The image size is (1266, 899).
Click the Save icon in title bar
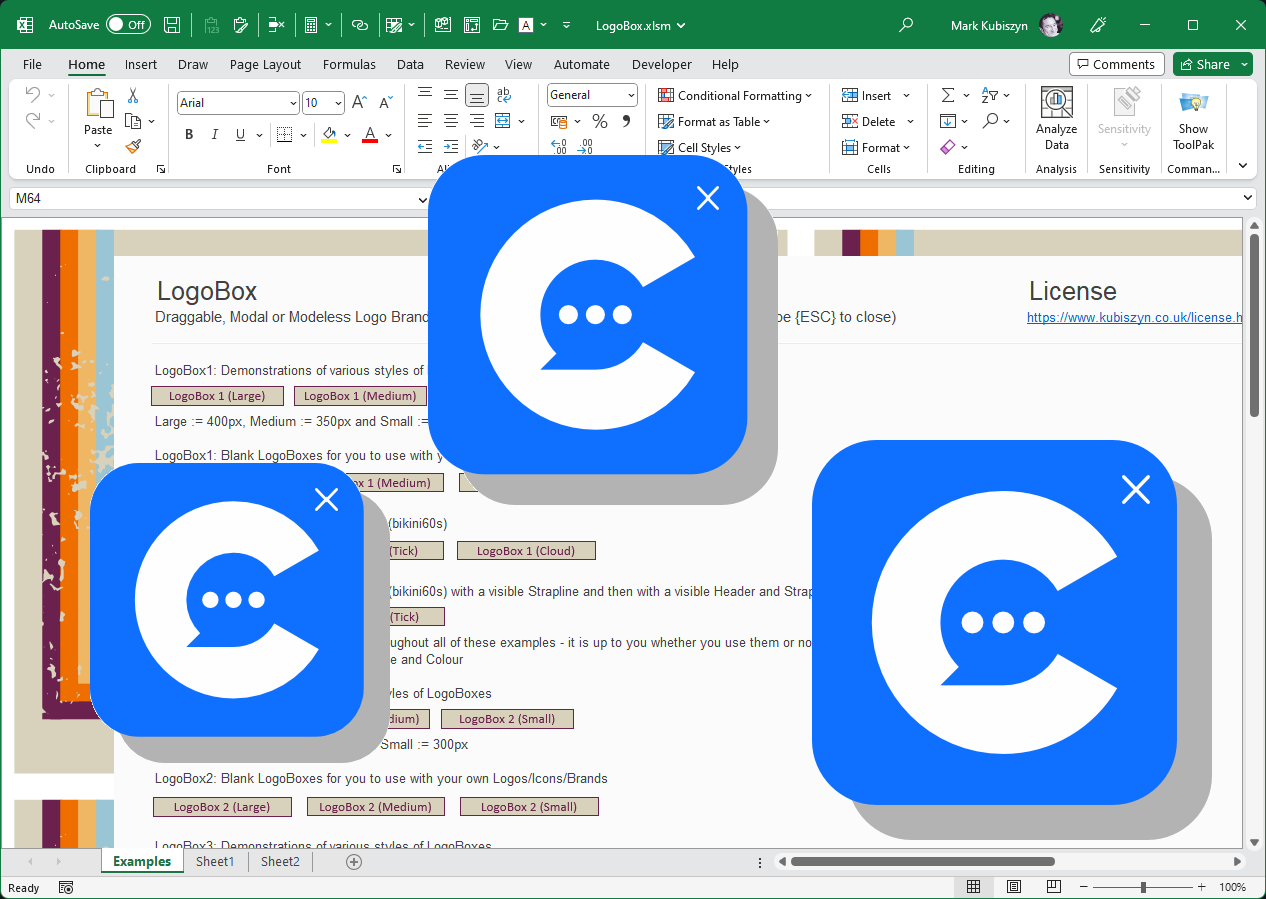pyautogui.click(x=172, y=25)
